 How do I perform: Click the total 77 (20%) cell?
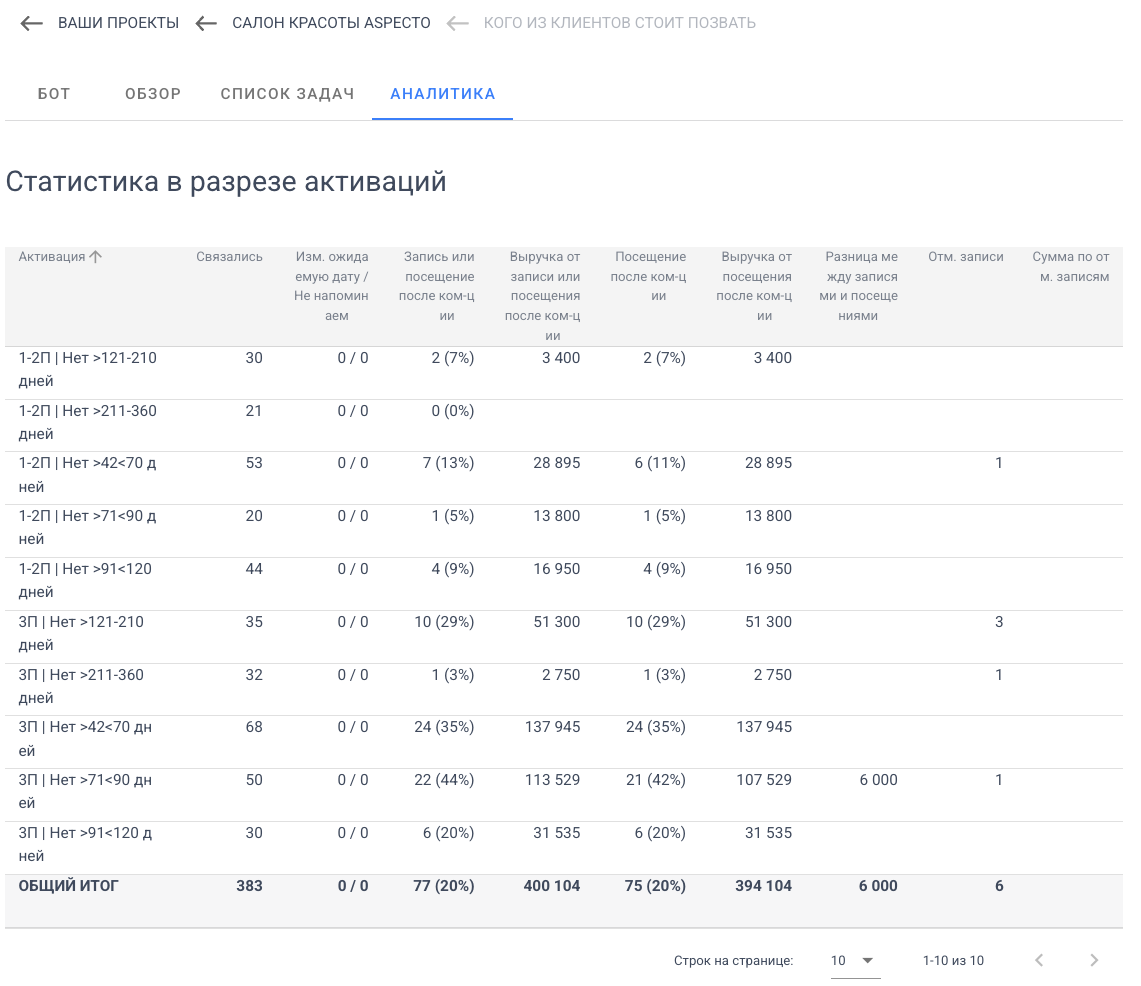(444, 886)
